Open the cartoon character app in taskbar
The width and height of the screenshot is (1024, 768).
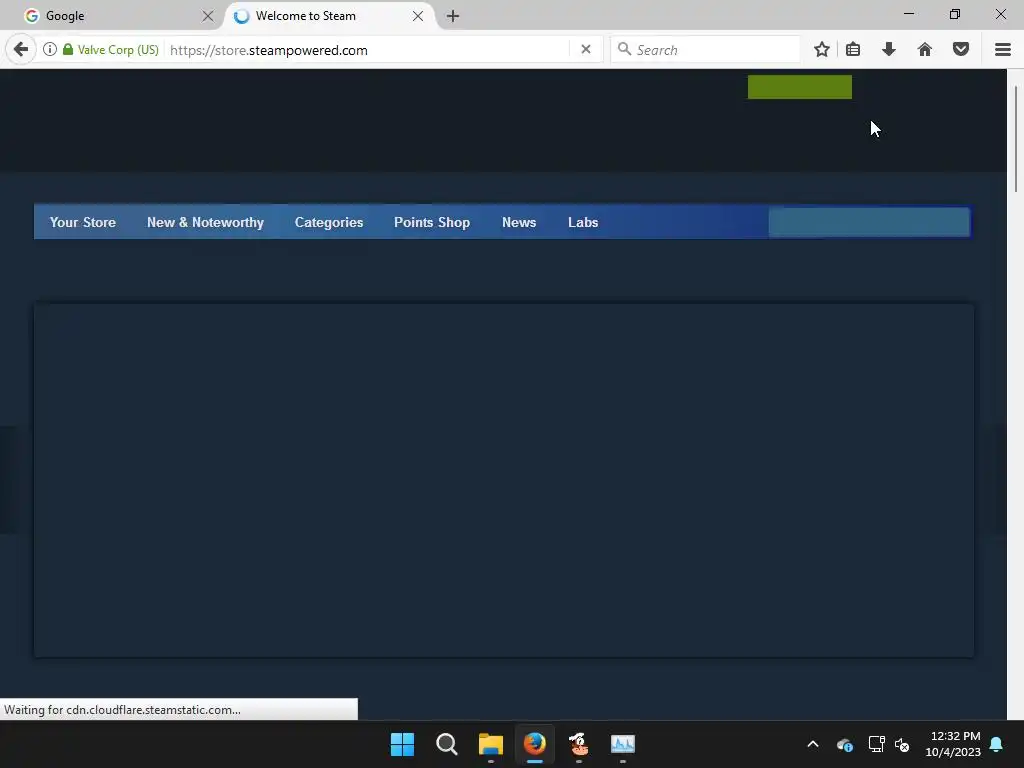tap(579, 744)
